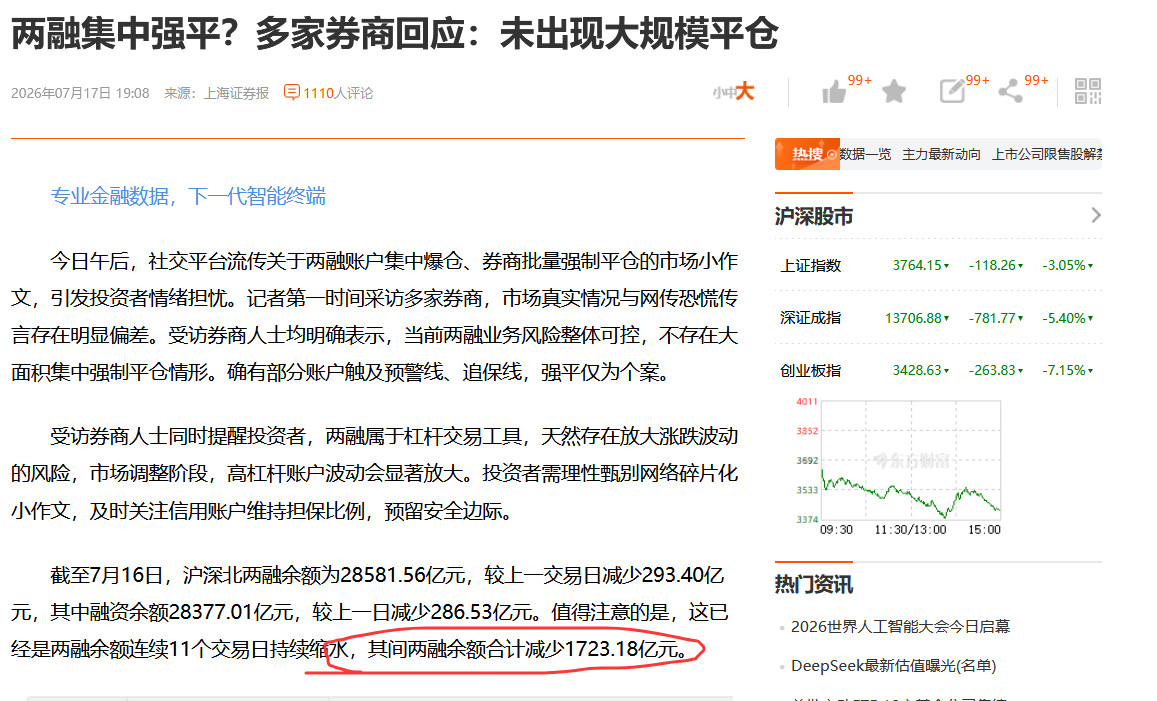Open news 2026世界人工智能大会今日启幕
The height and width of the screenshot is (701, 1157).
900,626
